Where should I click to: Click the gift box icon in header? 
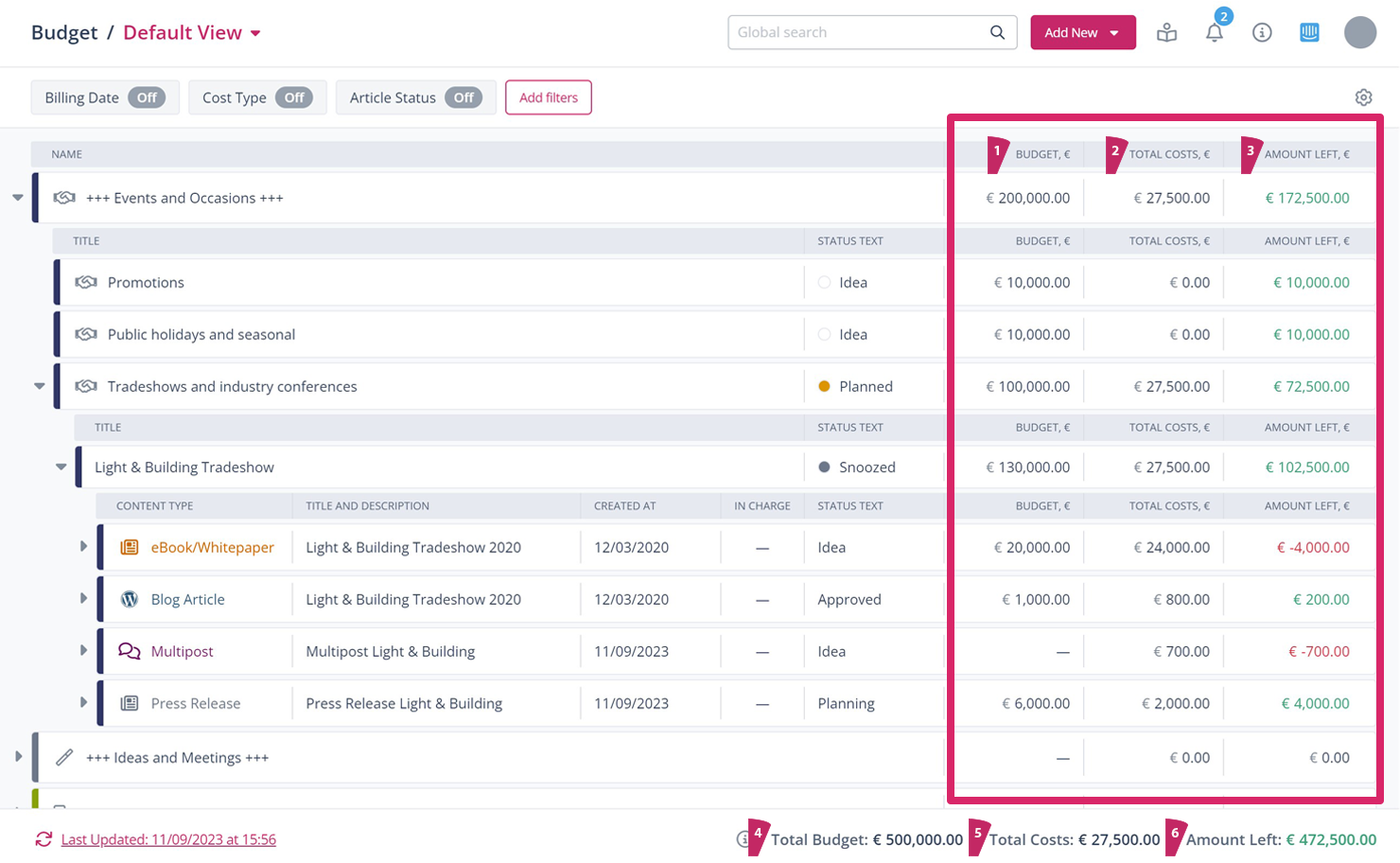(x=1166, y=33)
